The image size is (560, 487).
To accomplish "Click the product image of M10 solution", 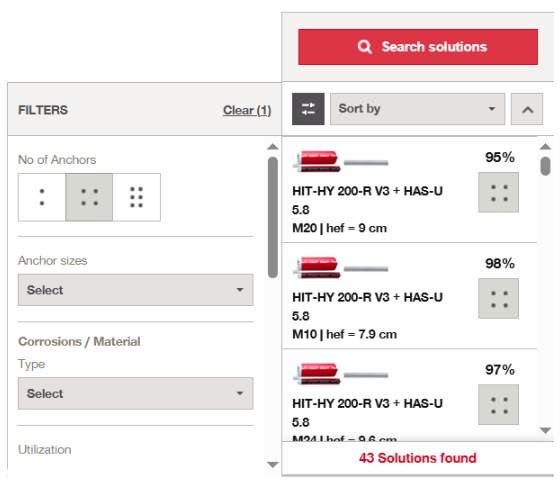I will click(340, 268).
